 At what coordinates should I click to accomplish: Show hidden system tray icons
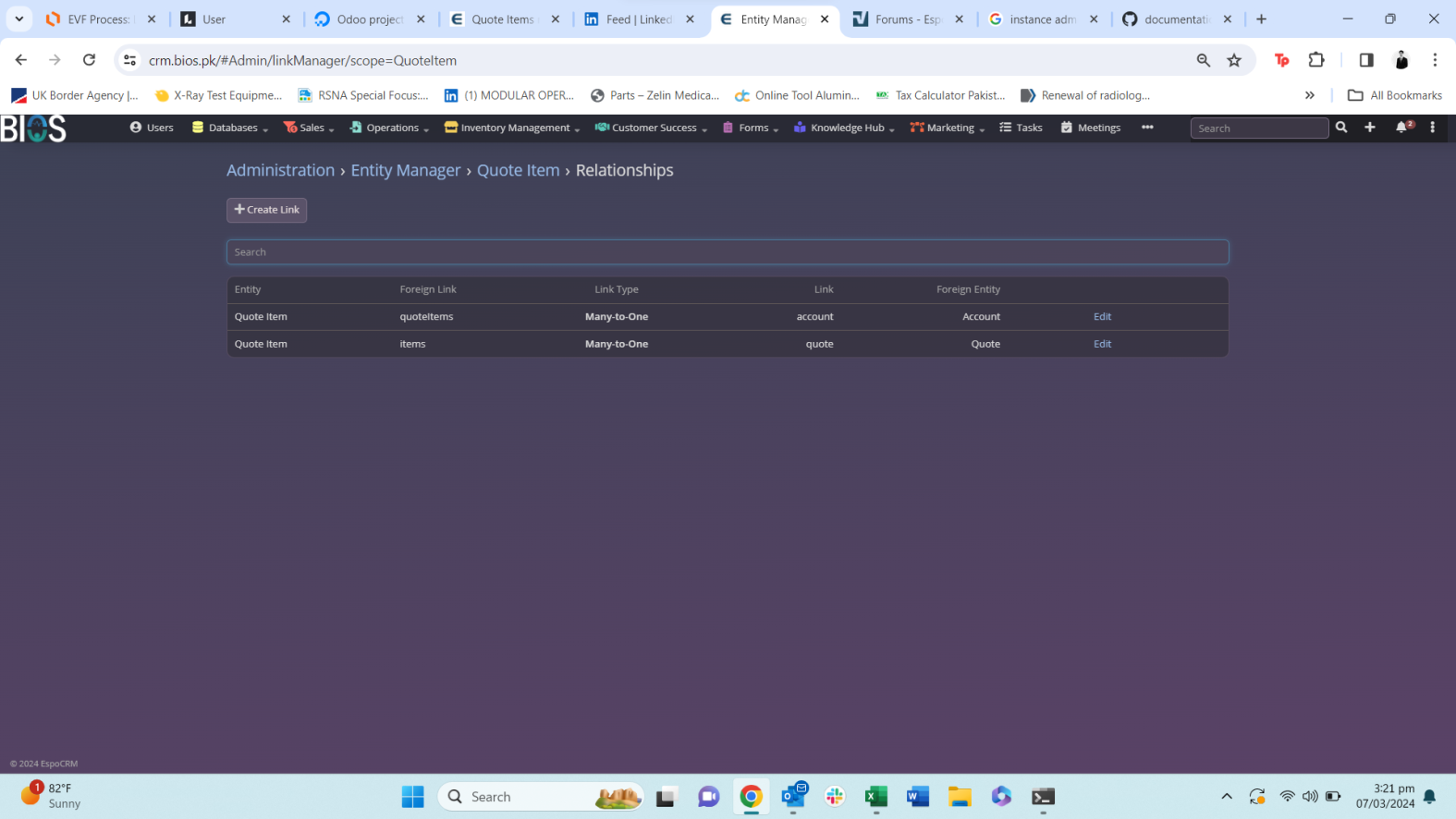(1227, 797)
